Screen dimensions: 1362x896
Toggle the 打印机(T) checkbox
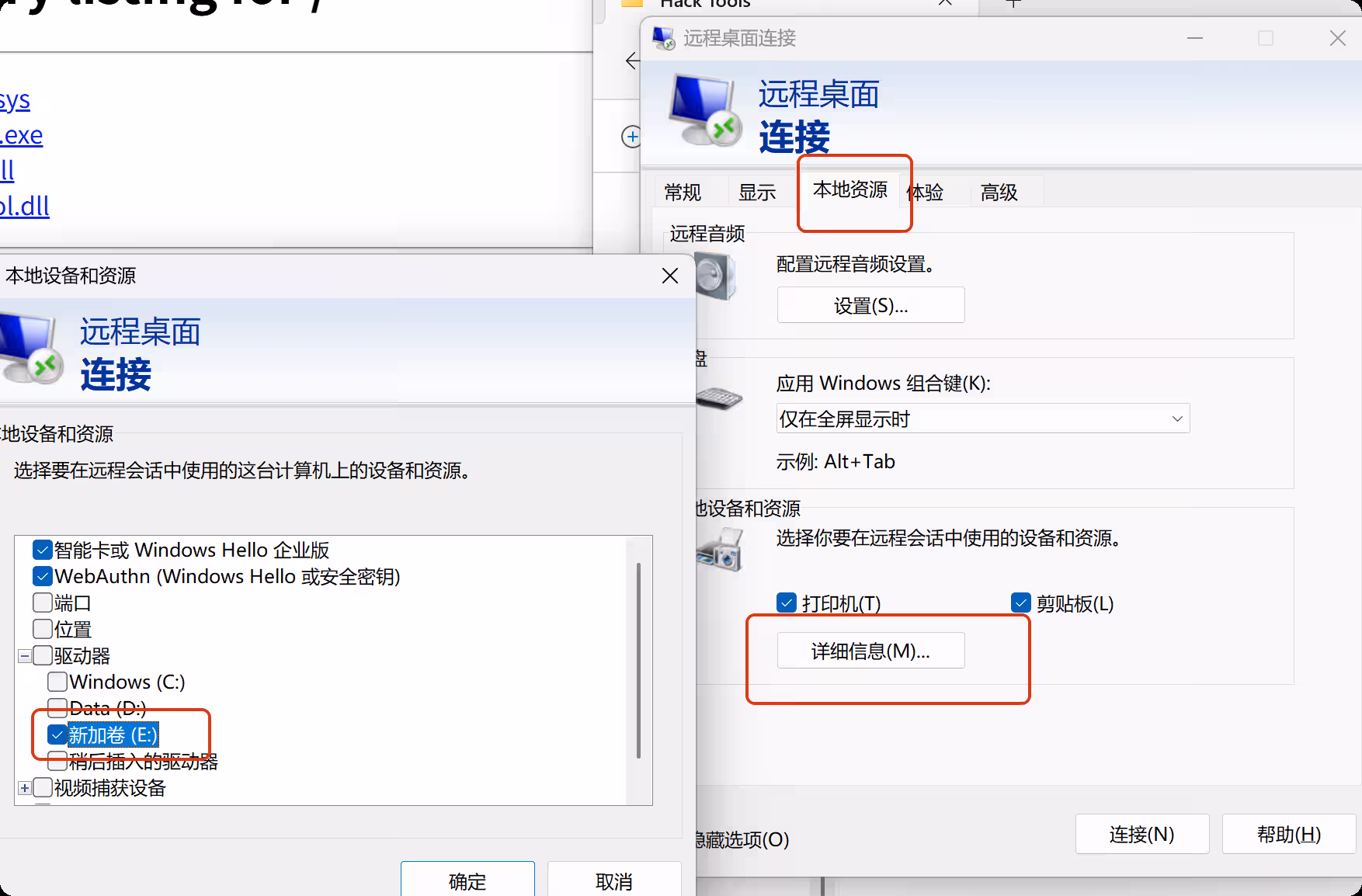pyautogui.click(x=787, y=603)
